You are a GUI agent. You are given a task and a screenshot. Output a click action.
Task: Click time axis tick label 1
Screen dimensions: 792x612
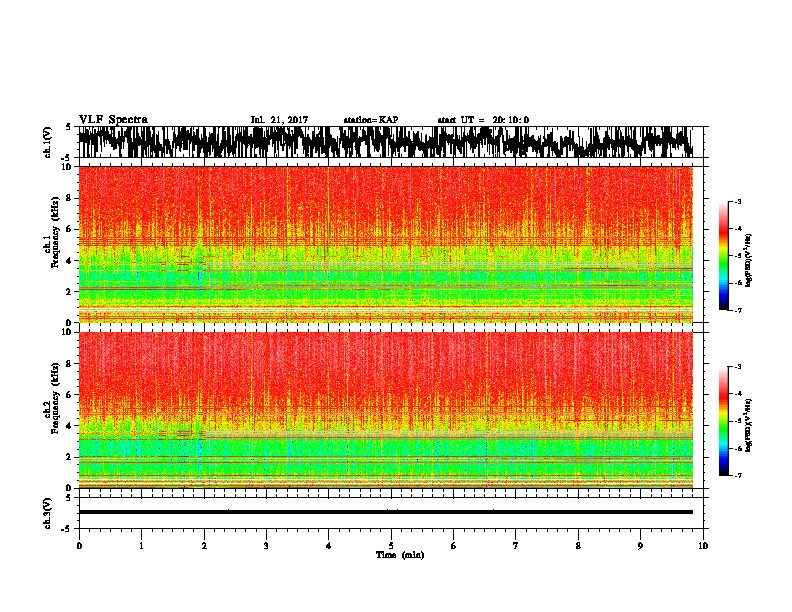[141, 545]
